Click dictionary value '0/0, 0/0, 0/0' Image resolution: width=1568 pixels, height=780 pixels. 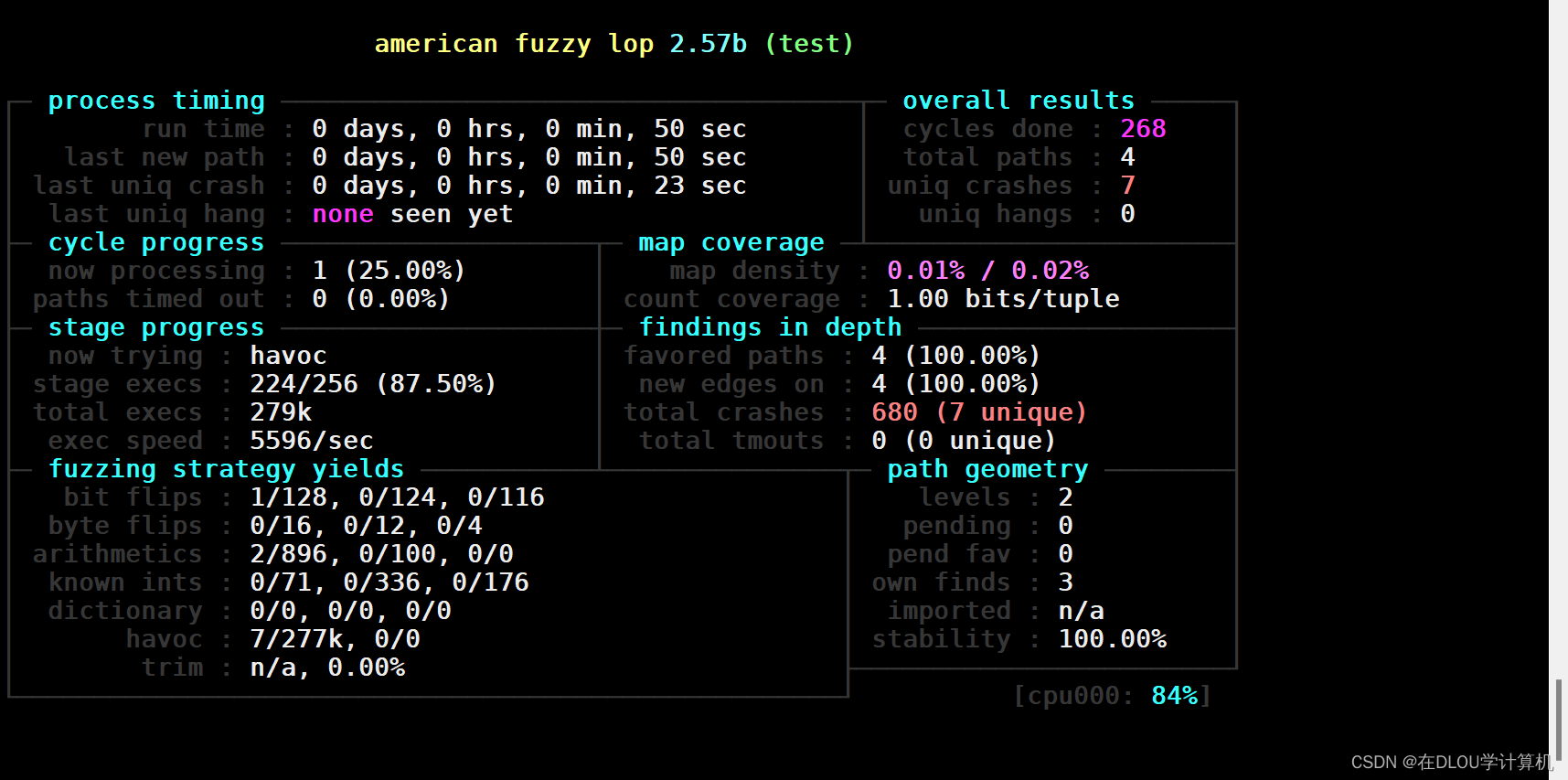pyautogui.click(x=350, y=611)
